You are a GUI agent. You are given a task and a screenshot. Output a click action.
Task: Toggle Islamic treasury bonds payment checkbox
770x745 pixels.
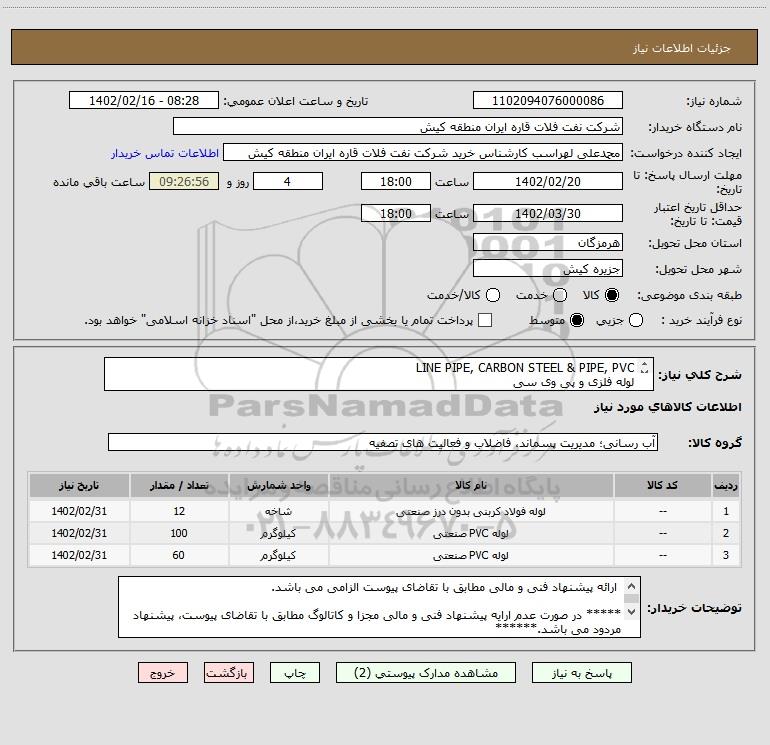[485, 320]
